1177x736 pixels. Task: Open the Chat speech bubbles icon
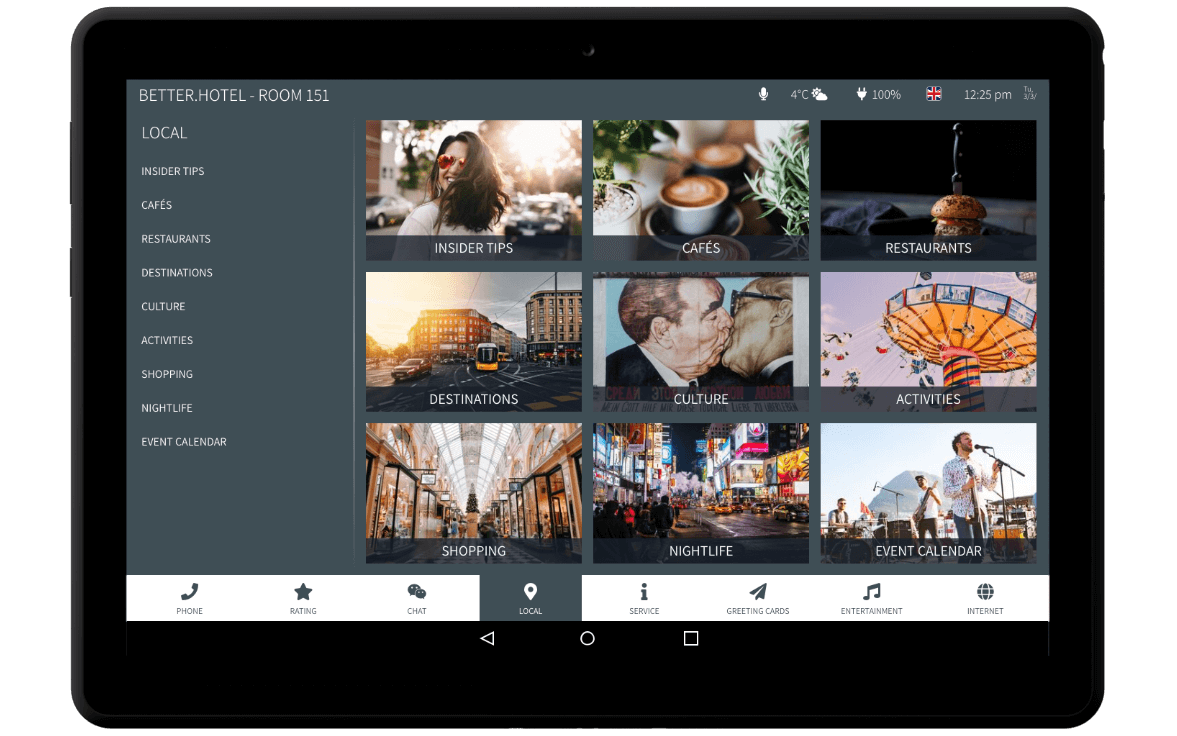[x=417, y=592]
